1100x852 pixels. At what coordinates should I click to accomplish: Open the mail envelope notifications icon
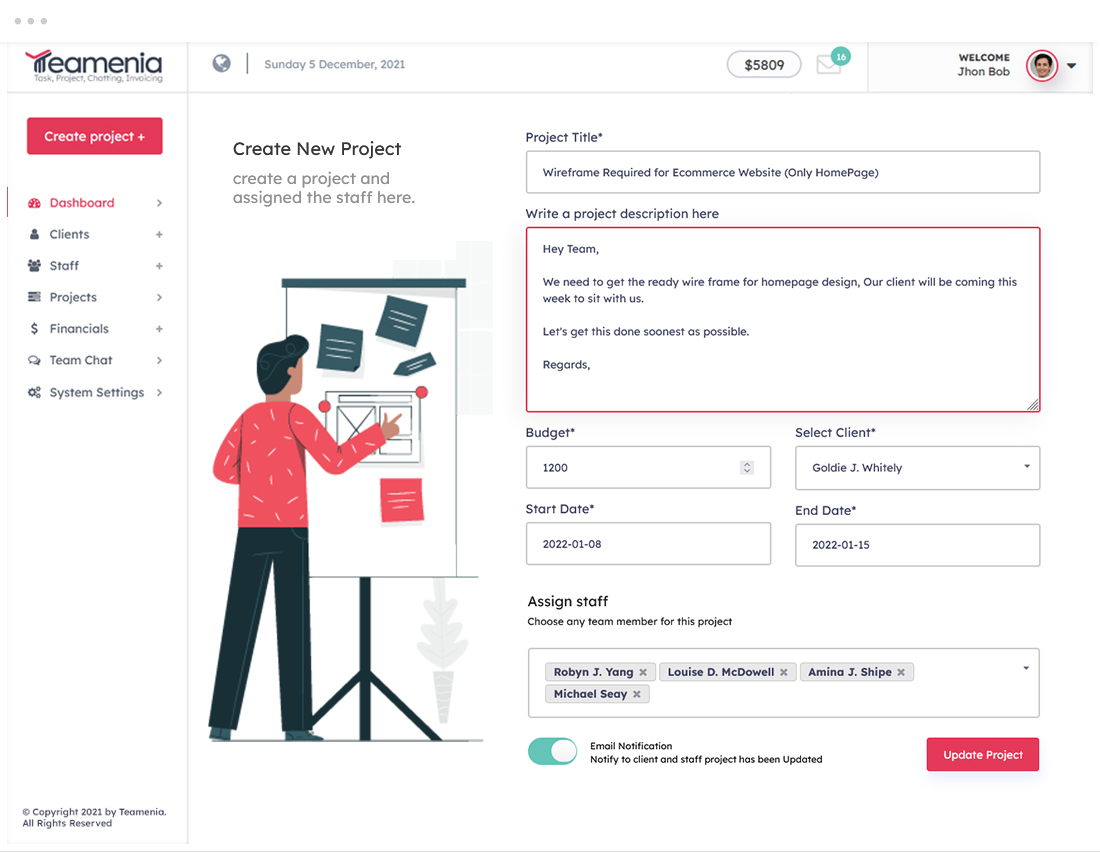[x=829, y=65]
